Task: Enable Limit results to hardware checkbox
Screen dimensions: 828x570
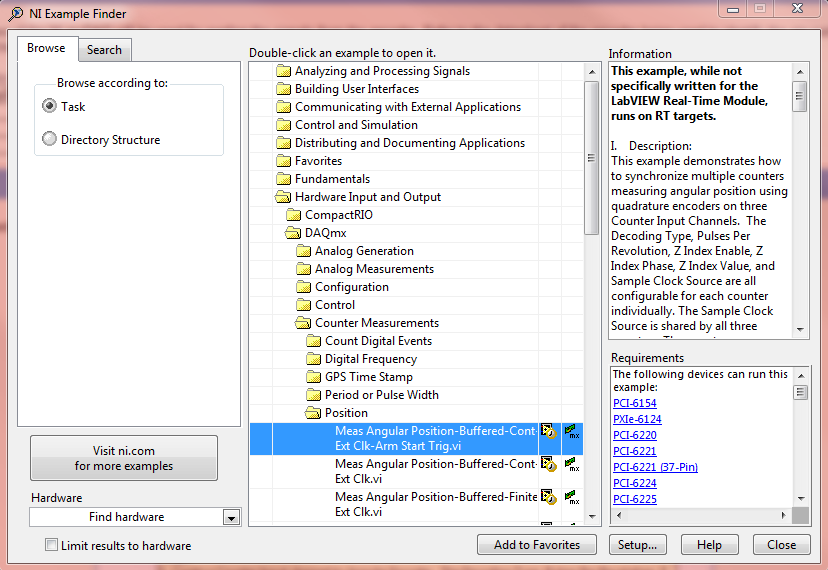Action: pyautogui.click(x=51, y=545)
